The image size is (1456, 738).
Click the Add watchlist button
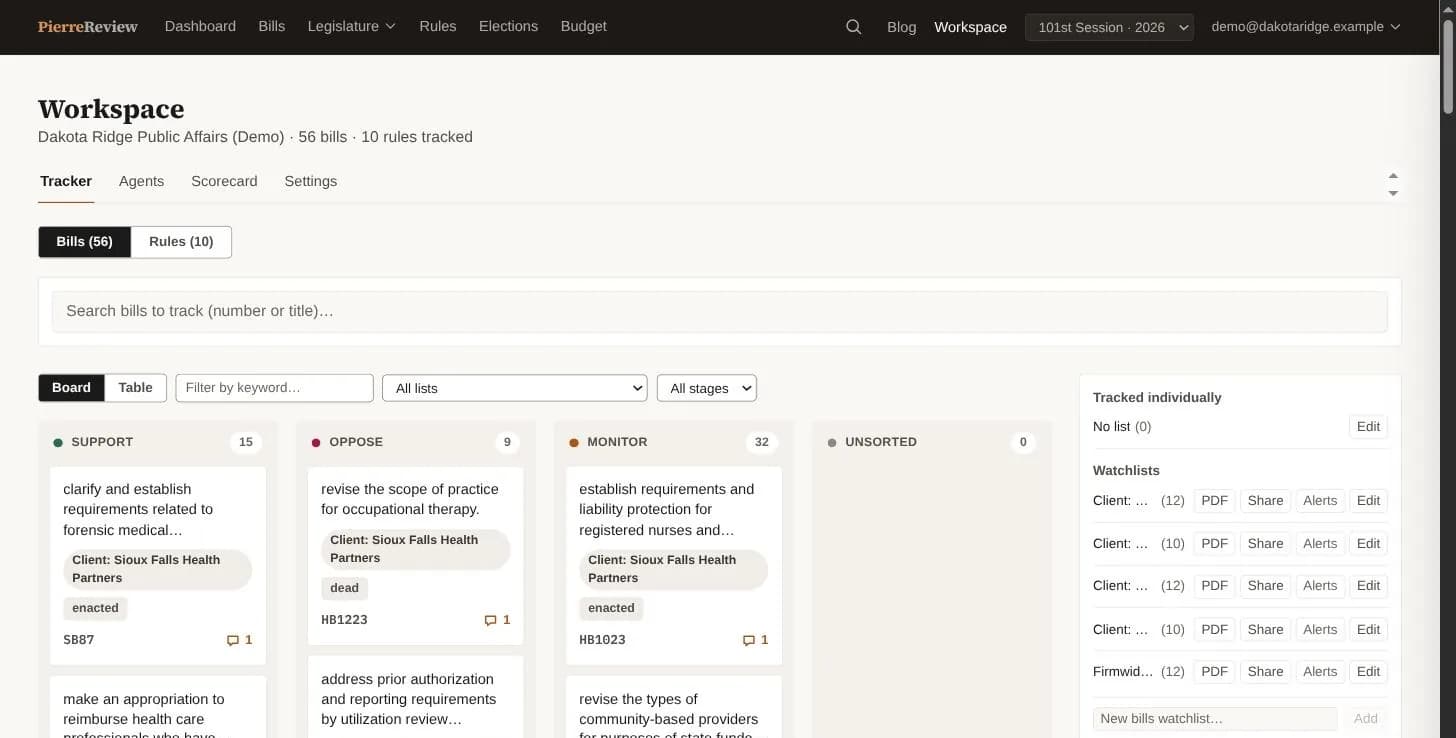tap(1365, 718)
